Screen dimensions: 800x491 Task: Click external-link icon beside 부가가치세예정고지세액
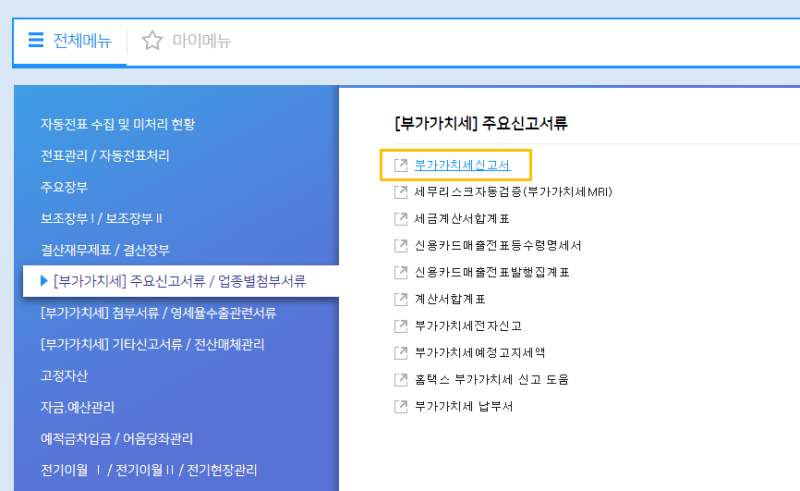(x=401, y=353)
